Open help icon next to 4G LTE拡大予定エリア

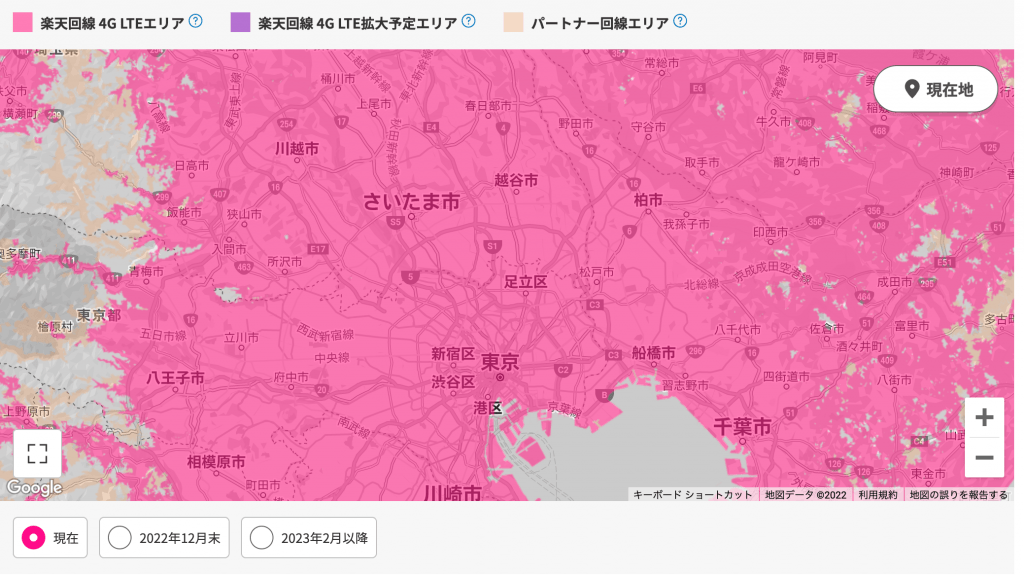[468, 21]
